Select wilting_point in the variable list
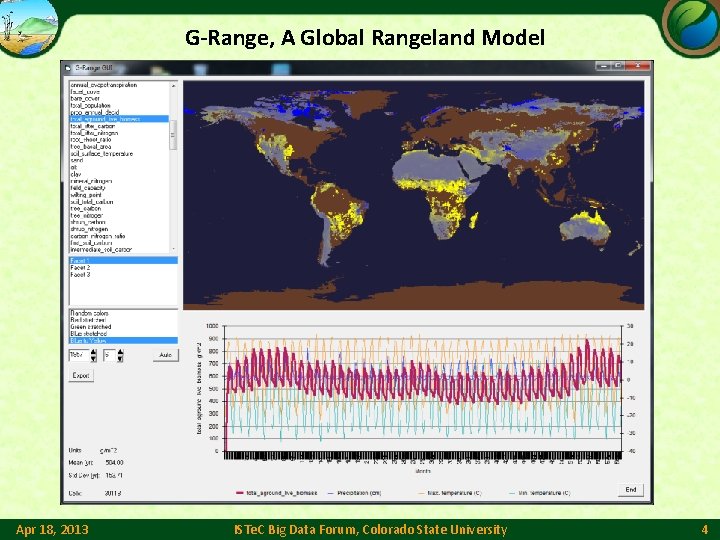This screenshot has width=720, height=540. click(86, 195)
